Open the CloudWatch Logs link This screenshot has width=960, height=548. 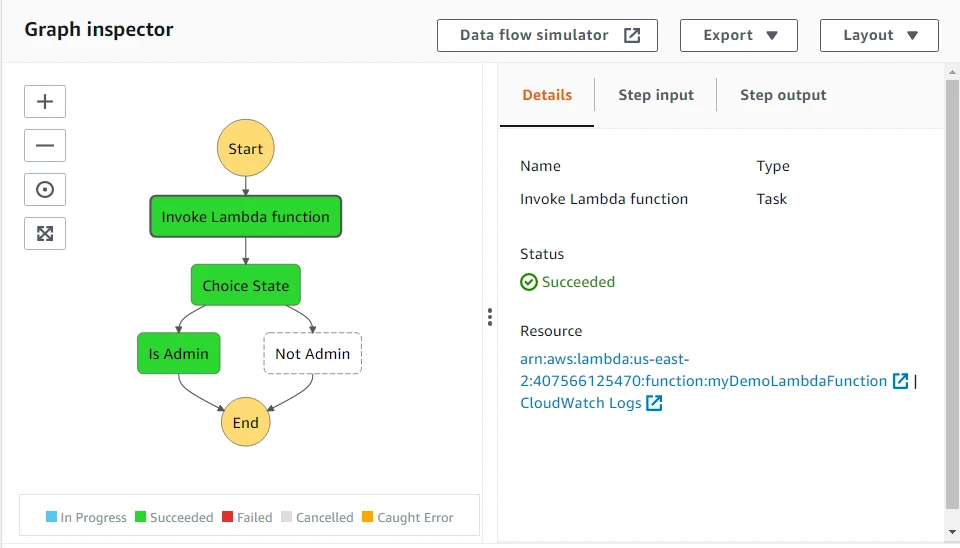tap(580, 403)
